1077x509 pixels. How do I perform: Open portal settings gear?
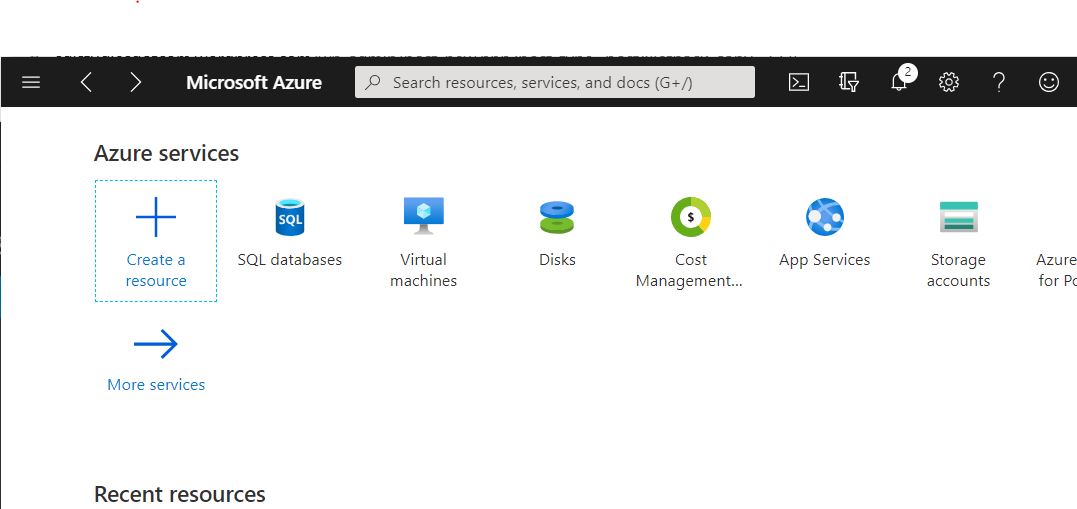pos(949,82)
